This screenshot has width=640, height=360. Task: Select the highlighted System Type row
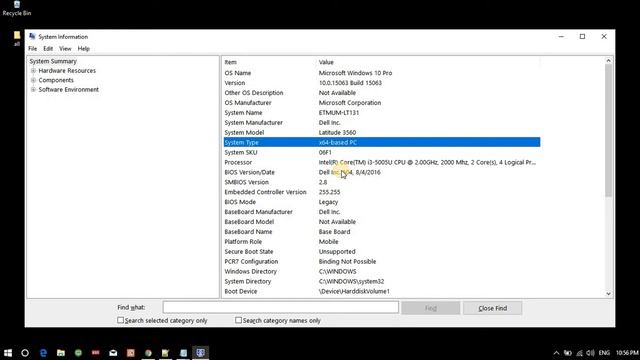tap(382, 142)
